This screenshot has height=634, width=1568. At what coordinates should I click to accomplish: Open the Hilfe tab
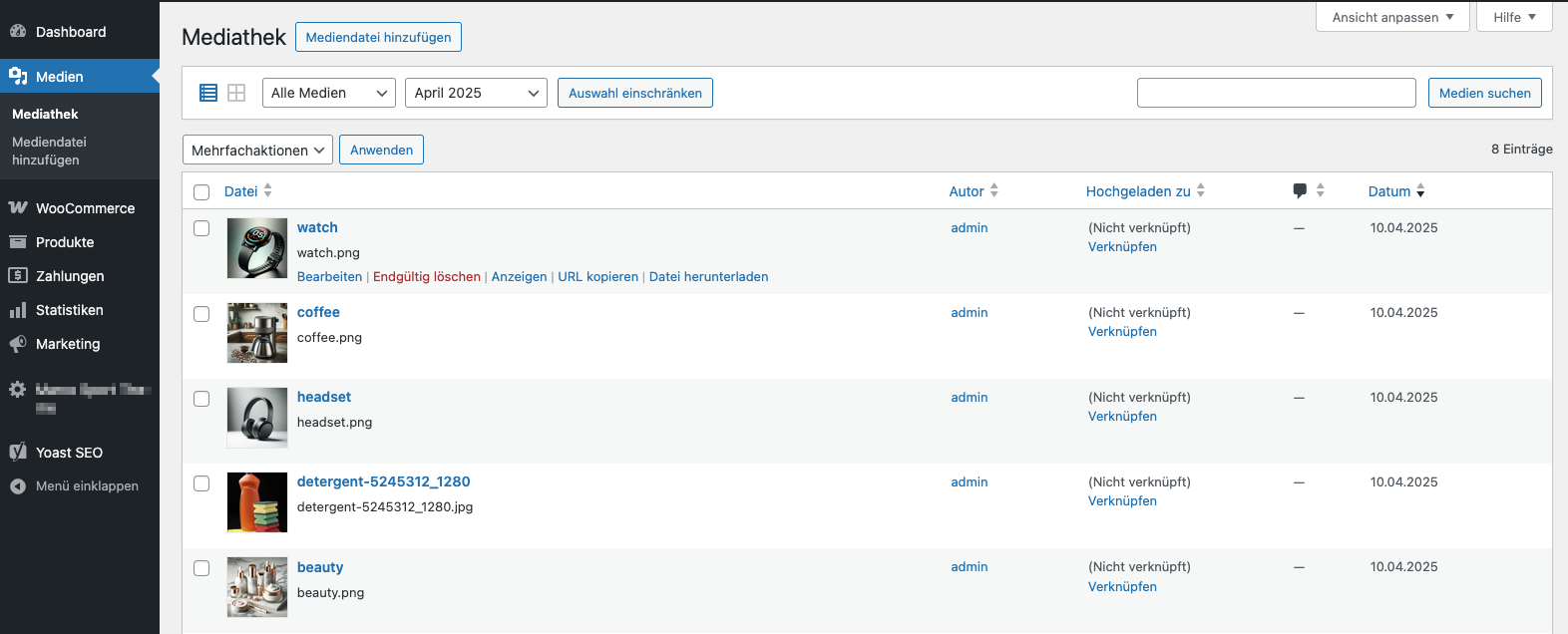click(1514, 17)
